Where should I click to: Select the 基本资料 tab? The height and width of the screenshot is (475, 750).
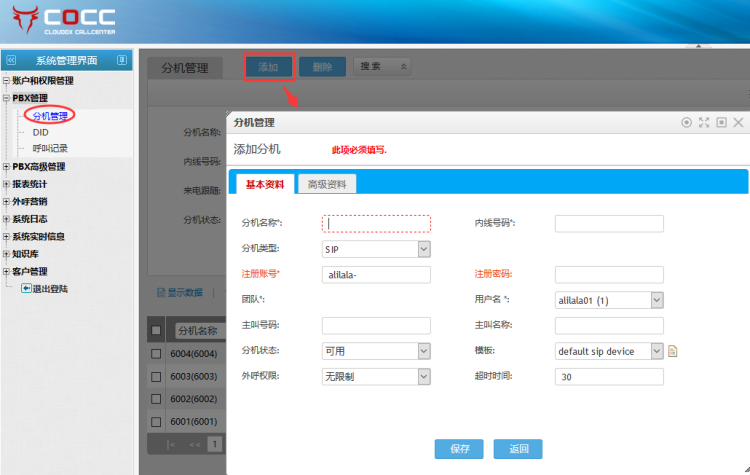[x=264, y=184]
